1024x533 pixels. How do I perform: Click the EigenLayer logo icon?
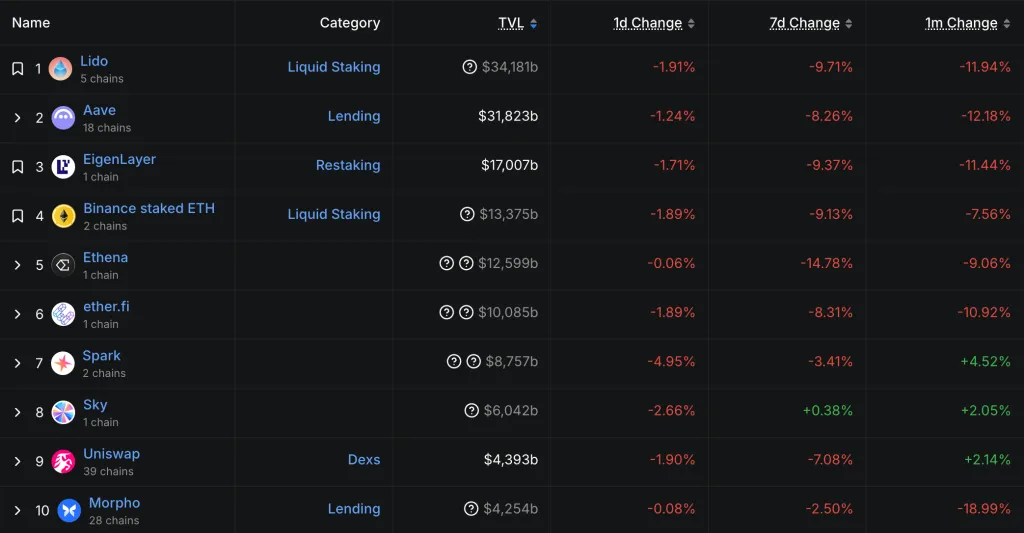[63, 167]
